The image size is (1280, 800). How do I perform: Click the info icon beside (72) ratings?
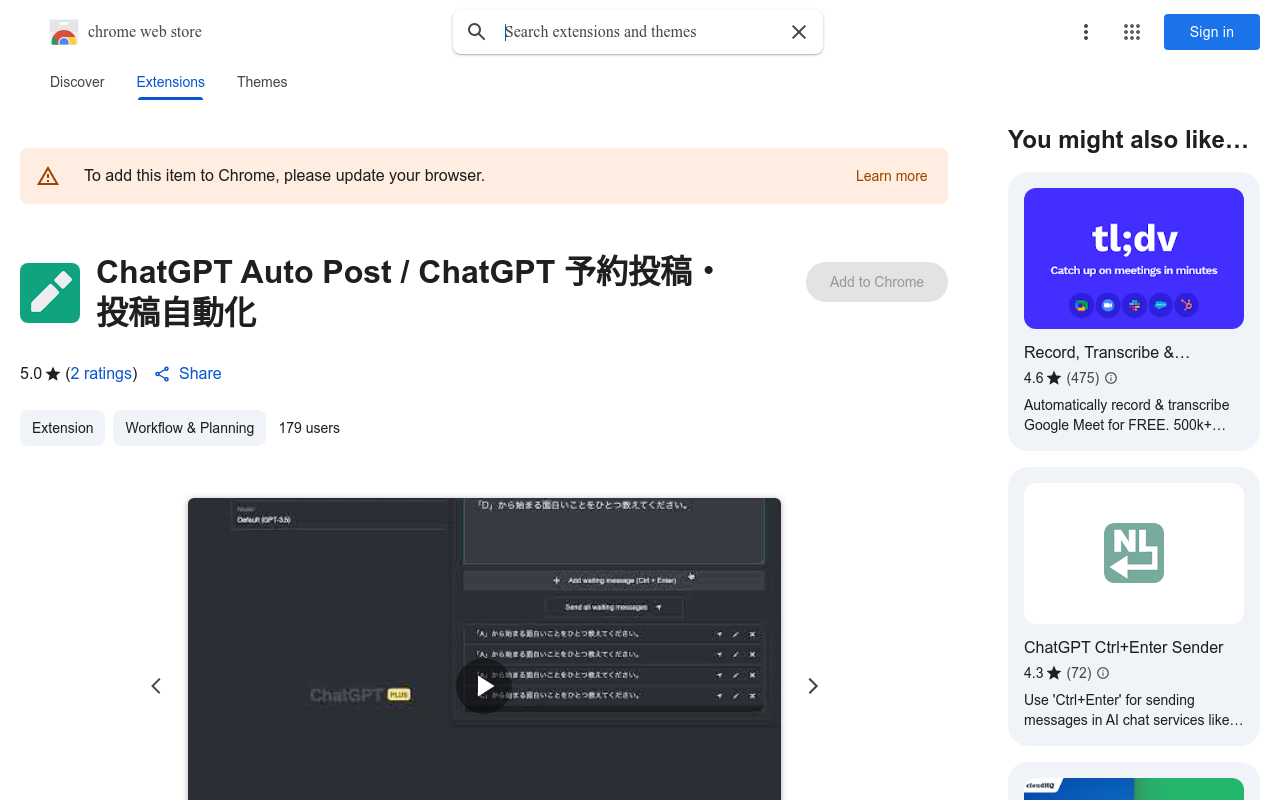pos(1103,673)
